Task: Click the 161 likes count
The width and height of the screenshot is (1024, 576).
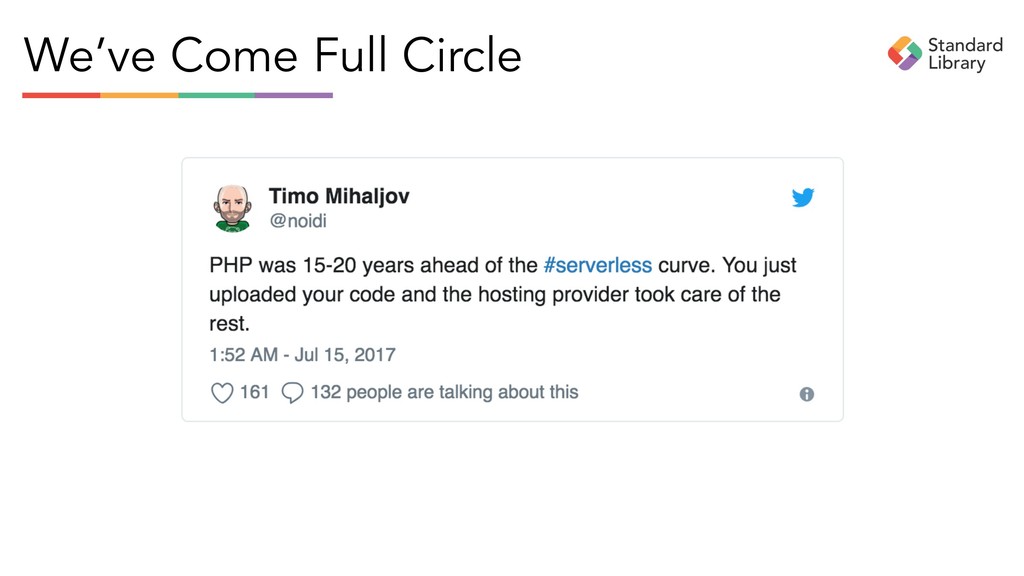Action: pos(255,392)
